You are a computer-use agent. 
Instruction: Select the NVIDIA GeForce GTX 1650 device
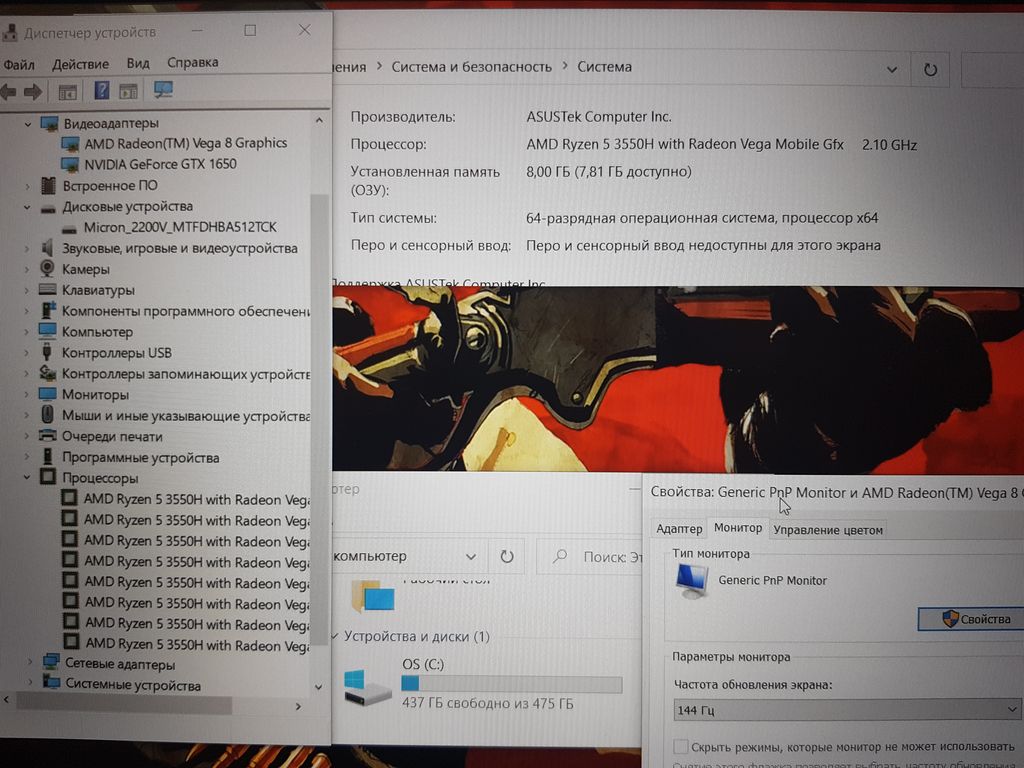(160, 164)
